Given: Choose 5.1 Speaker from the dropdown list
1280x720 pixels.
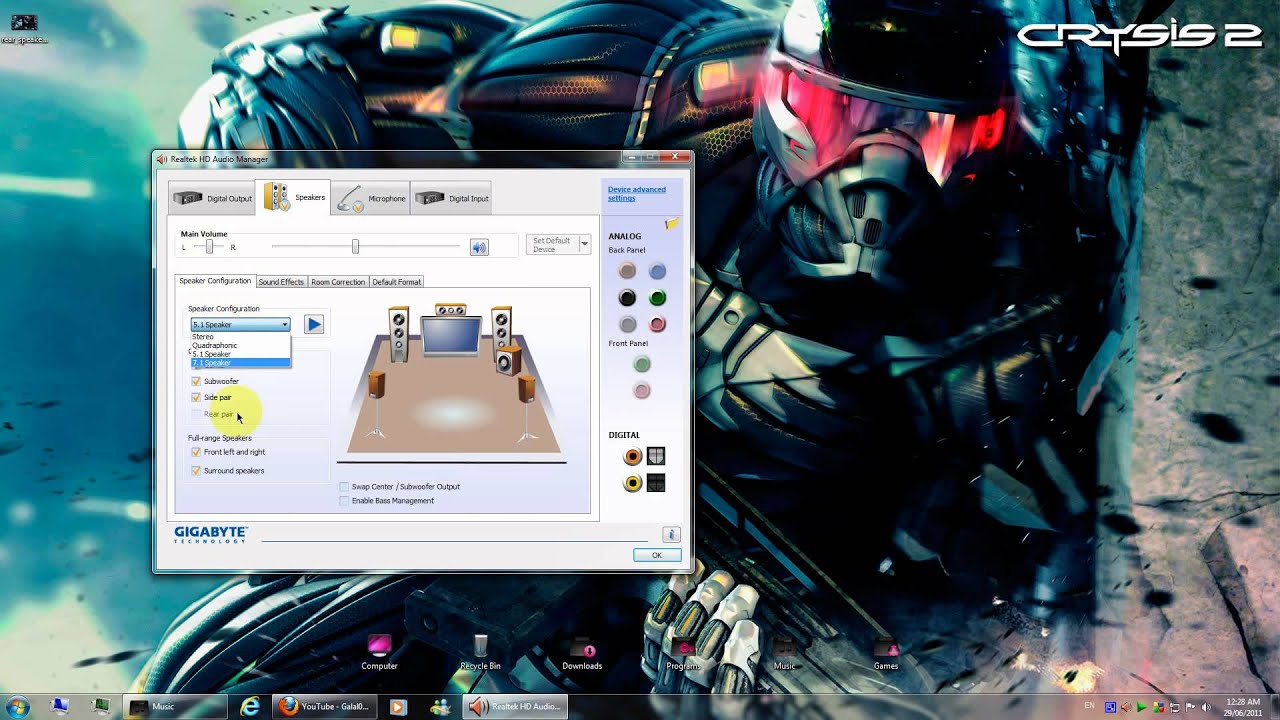Looking at the screenshot, I should coord(240,354).
